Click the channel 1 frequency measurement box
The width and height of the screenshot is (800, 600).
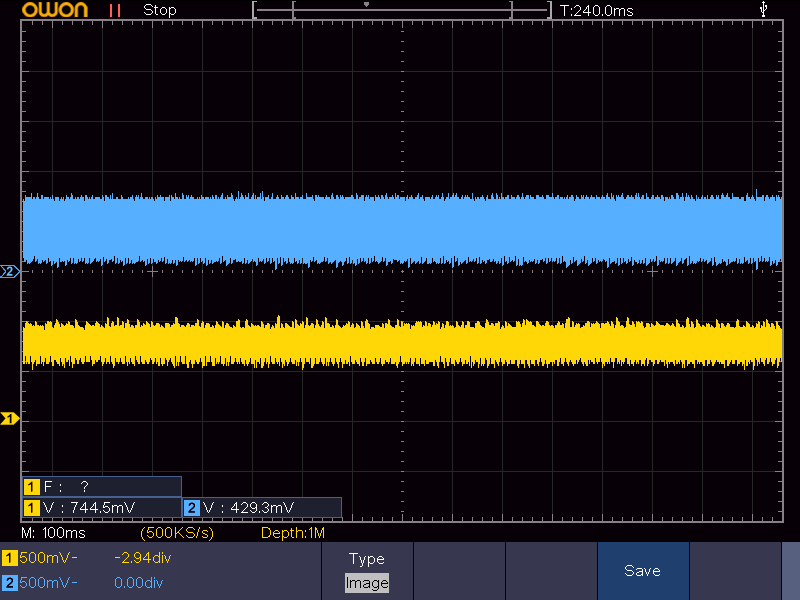102,487
